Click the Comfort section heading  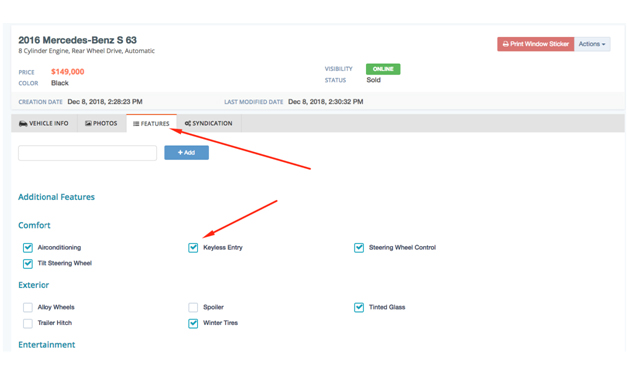[x=34, y=225]
